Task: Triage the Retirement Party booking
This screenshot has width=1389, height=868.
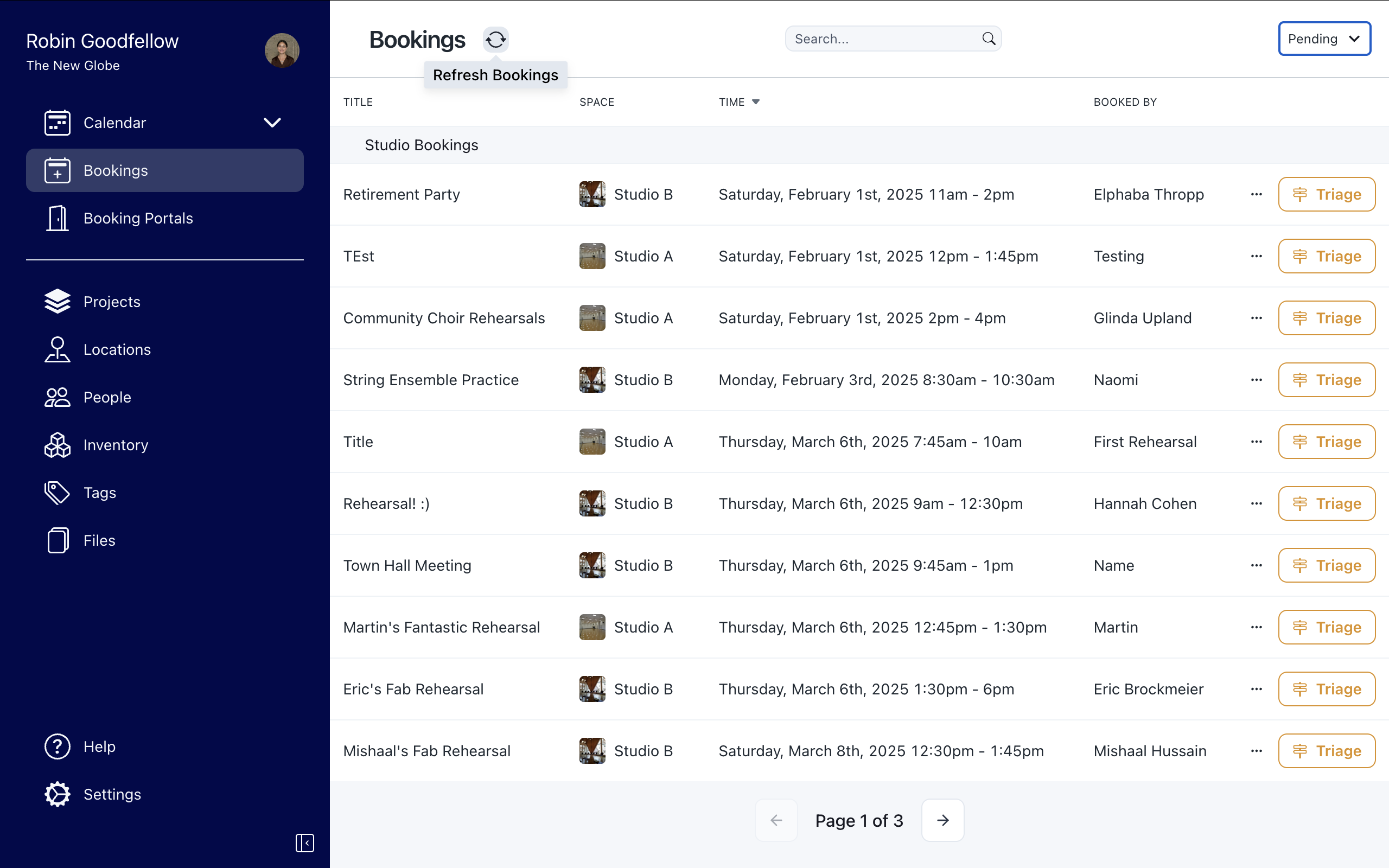Action: 1327,194
